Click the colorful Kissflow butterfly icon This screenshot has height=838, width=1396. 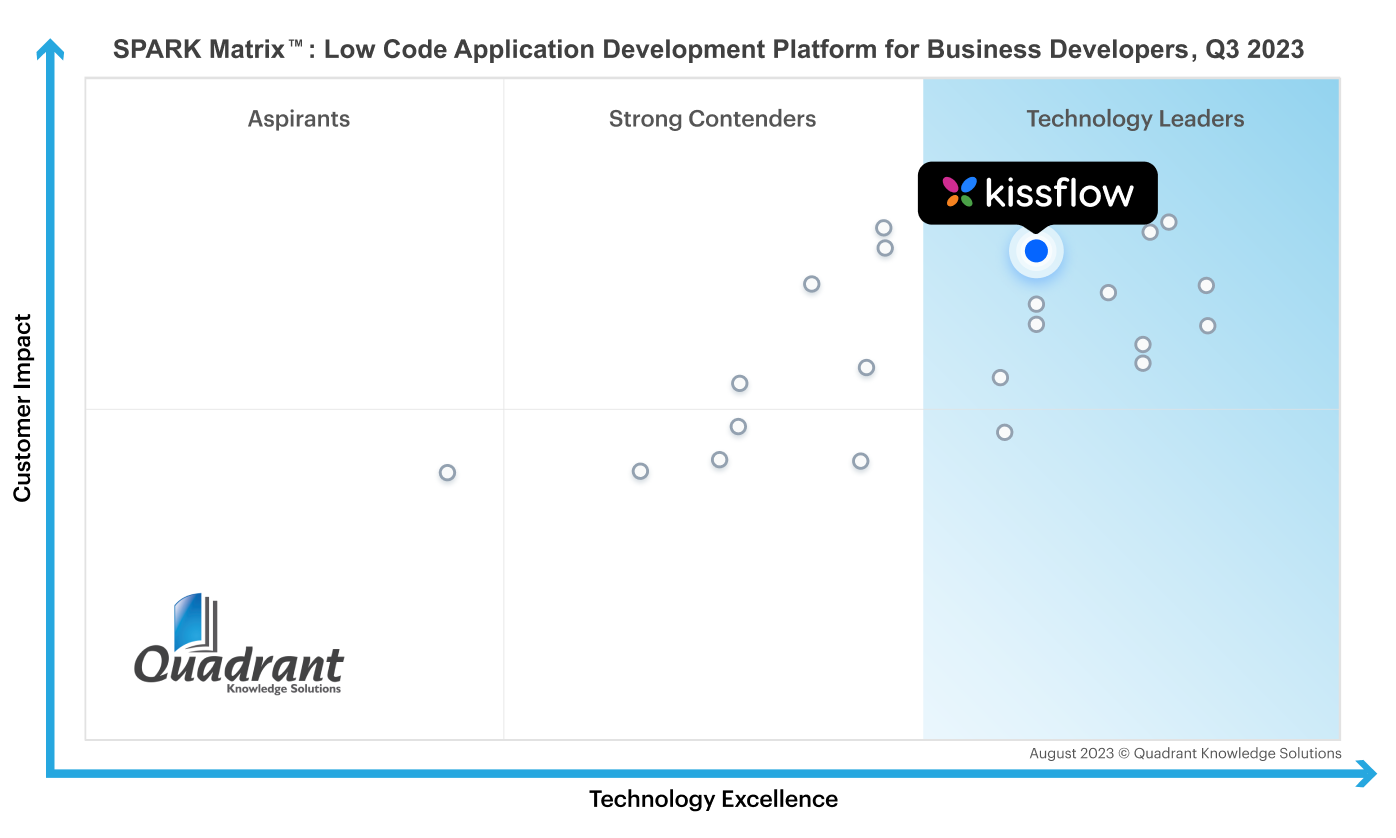960,192
